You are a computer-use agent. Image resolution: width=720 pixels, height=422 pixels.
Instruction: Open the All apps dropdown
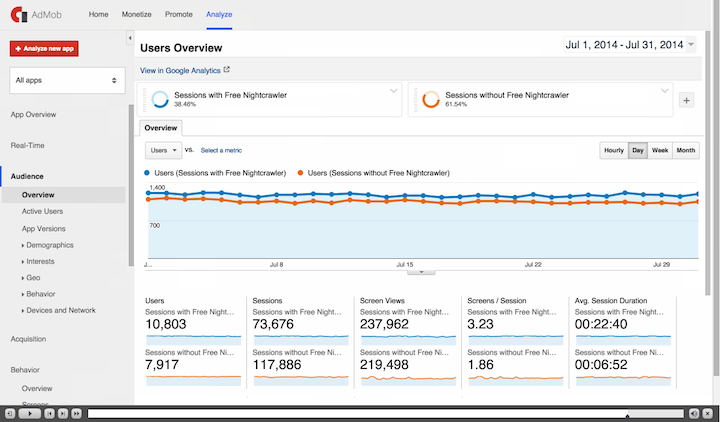(x=67, y=80)
